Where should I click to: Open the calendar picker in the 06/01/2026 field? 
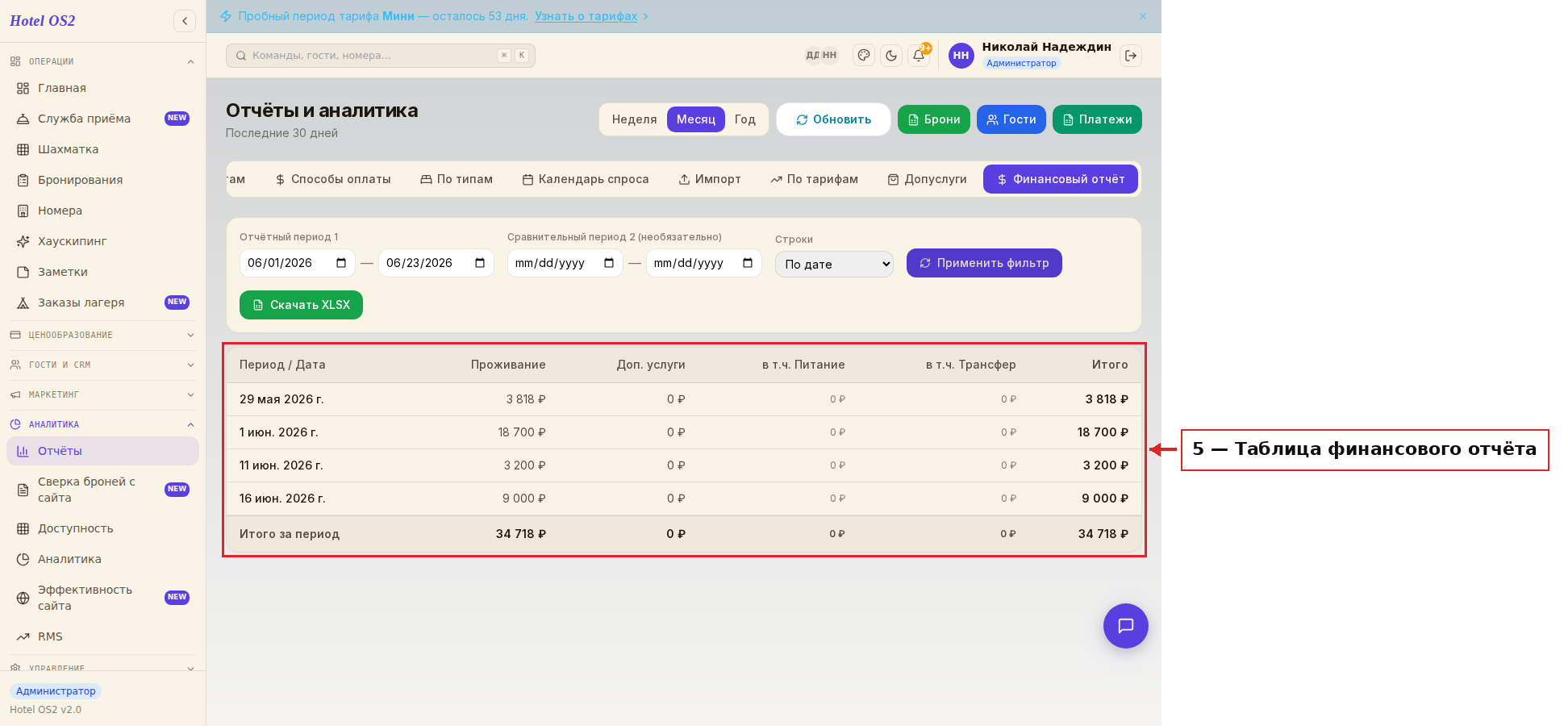pos(341,263)
